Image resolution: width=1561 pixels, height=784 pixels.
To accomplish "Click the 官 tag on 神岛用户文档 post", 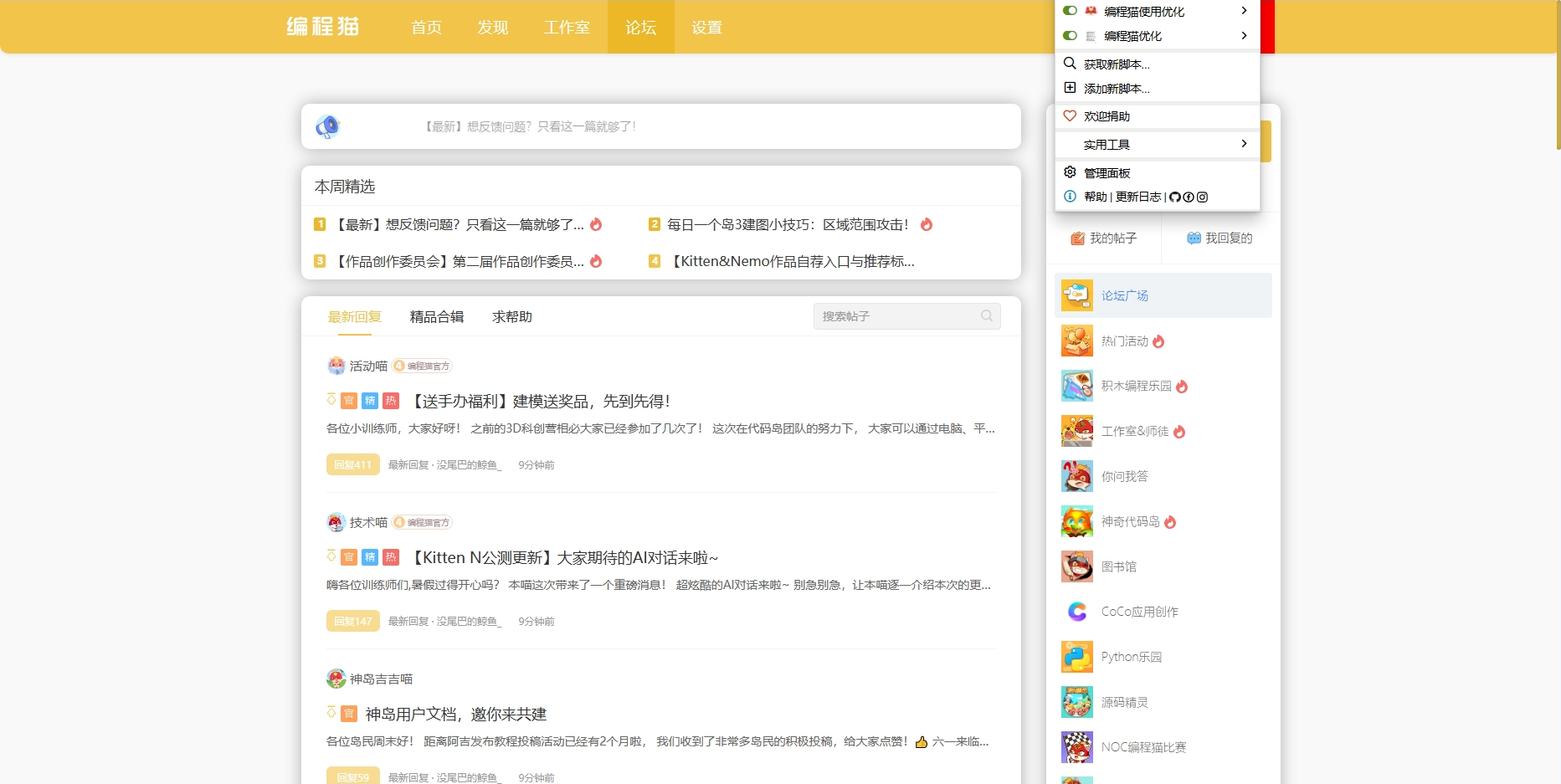I will pyautogui.click(x=349, y=714).
